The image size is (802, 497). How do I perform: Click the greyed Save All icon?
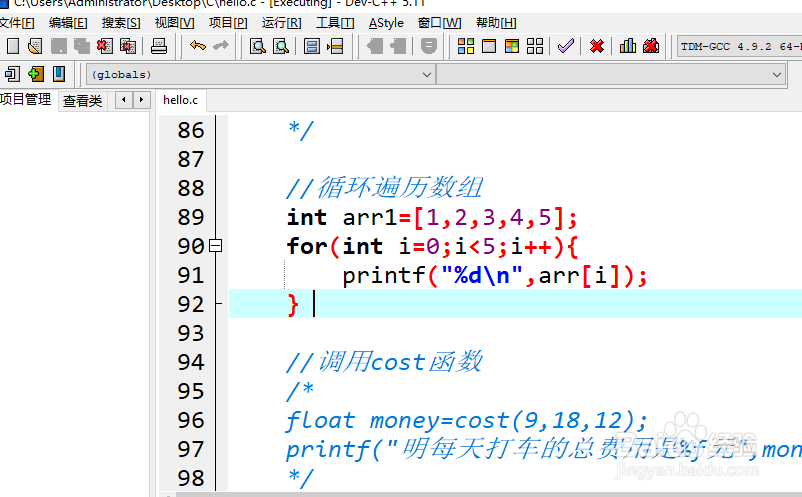(x=81, y=47)
